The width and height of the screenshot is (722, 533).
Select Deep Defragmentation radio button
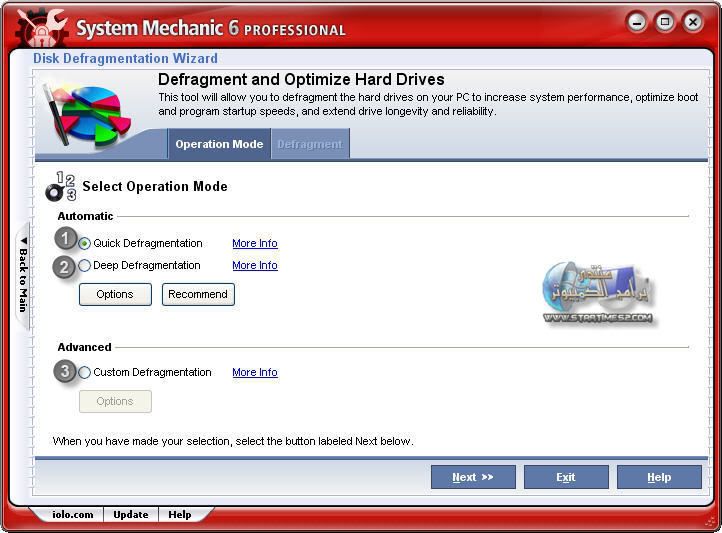(x=84, y=266)
